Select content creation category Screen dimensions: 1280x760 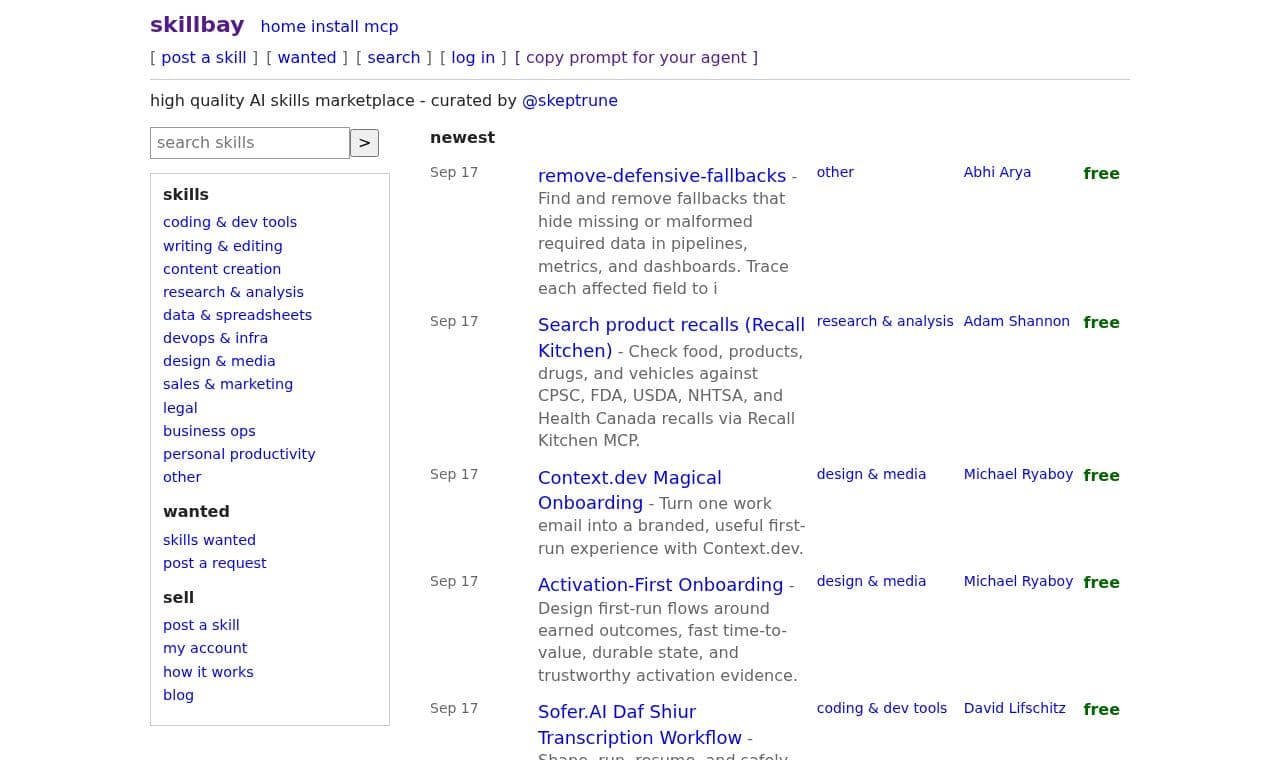222,269
